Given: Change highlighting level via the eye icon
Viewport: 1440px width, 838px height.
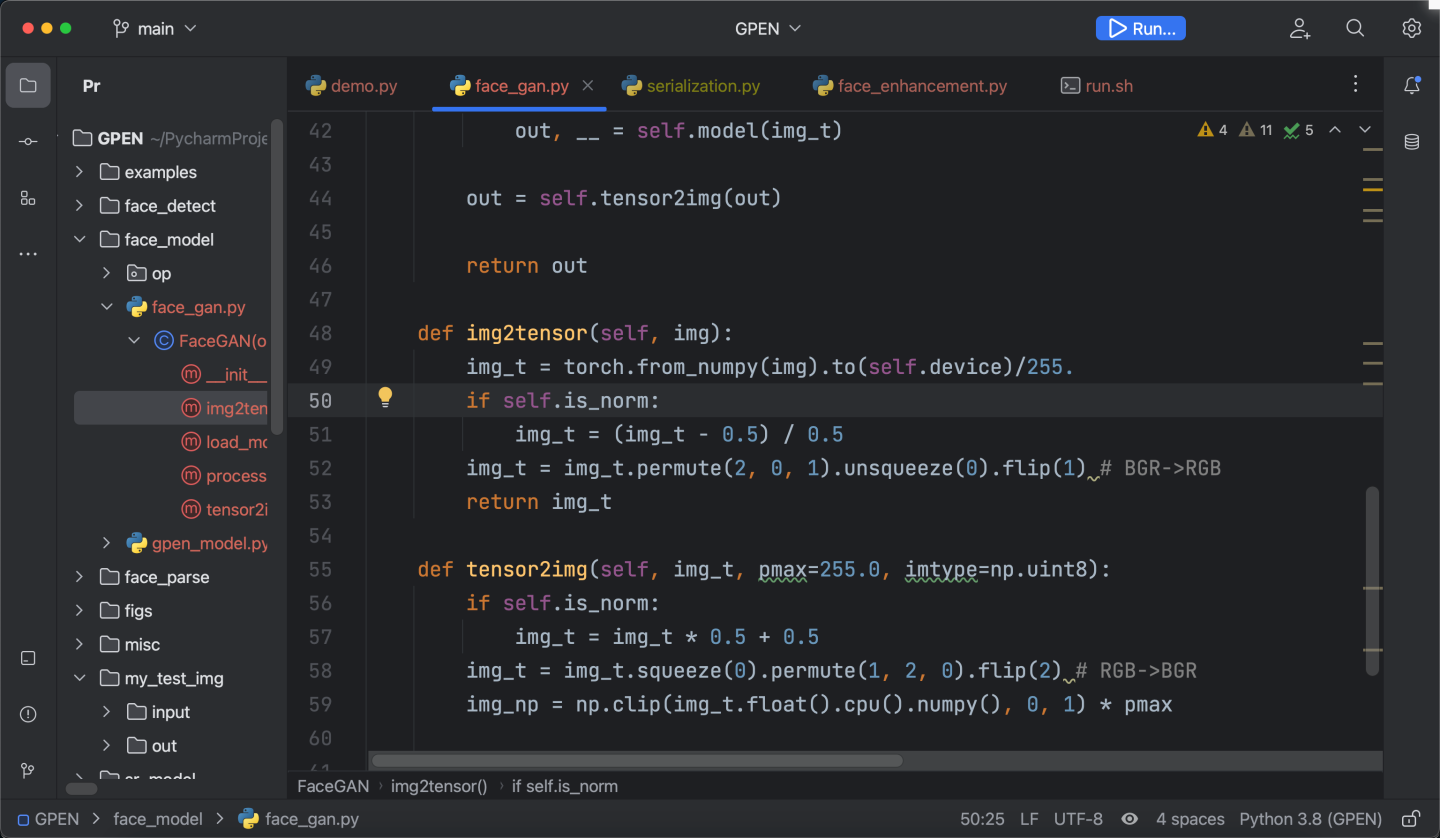Looking at the screenshot, I should [1129, 818].
